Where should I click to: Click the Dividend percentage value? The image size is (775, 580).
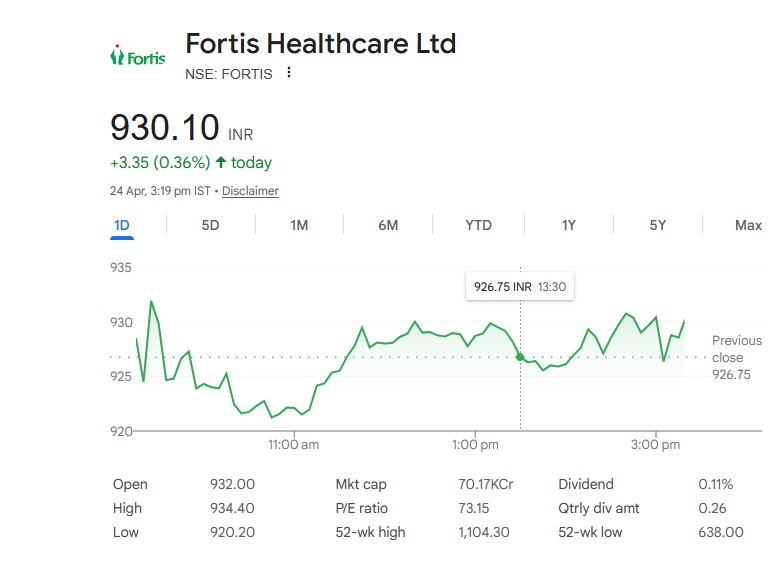pos(715,484)
